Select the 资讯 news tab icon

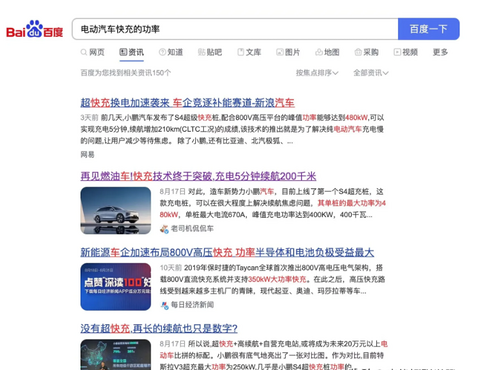(x=123, y=52)
